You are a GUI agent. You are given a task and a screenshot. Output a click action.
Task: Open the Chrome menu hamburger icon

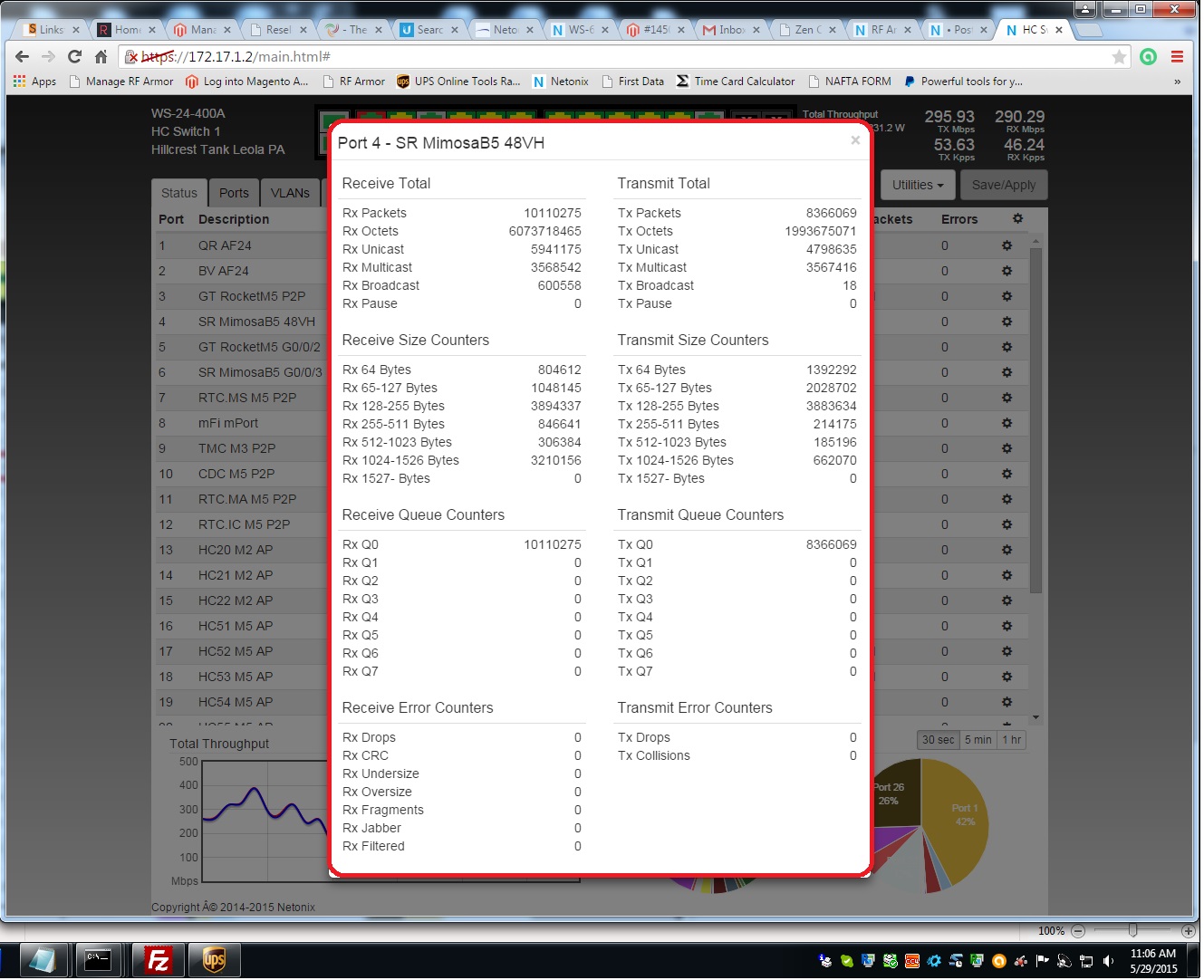(1177, 57)
